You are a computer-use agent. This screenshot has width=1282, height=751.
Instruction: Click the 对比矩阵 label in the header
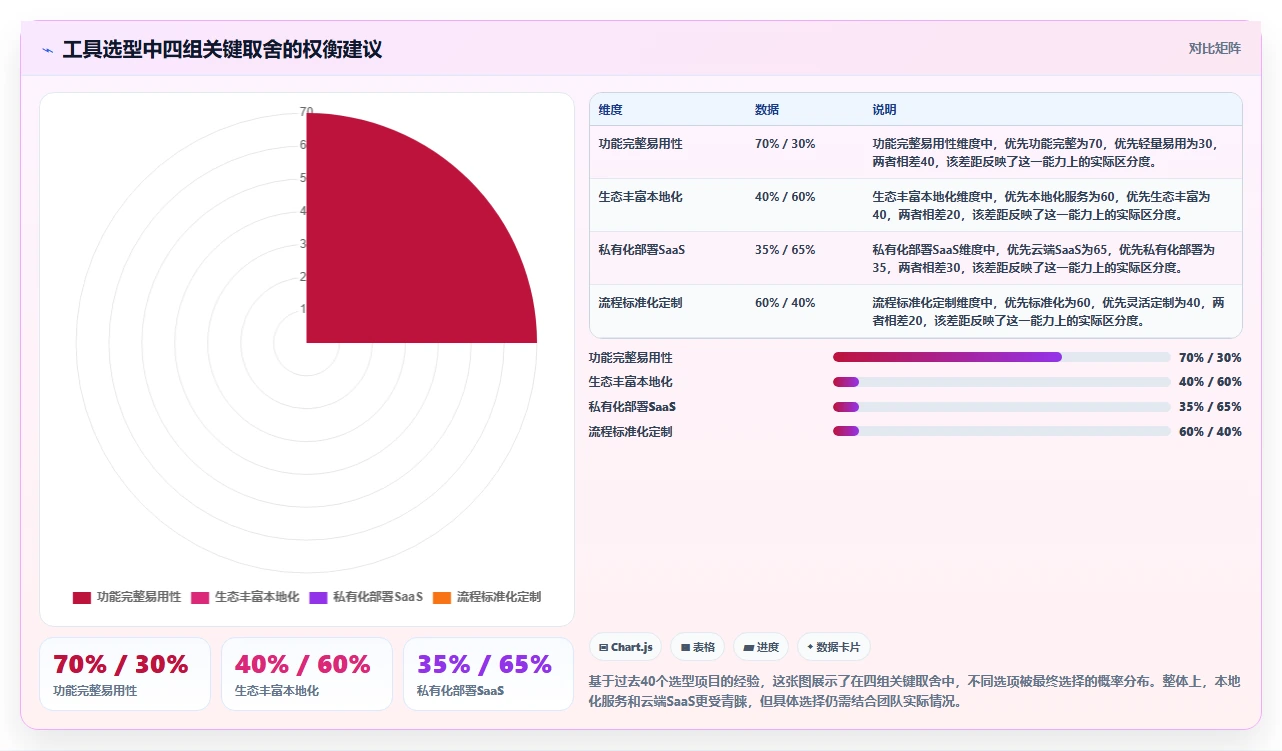coord(1215,48)
